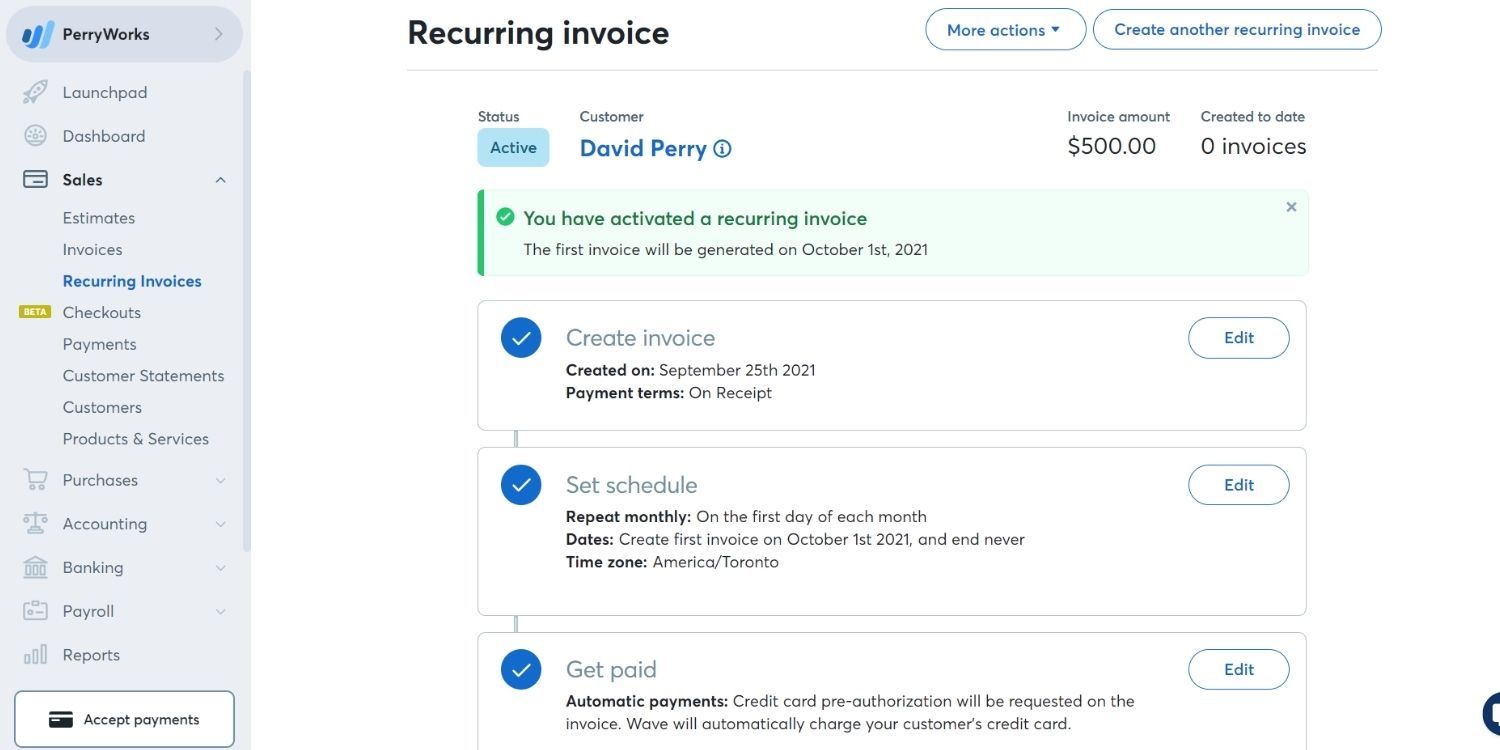The image size is (1500, 750).
Task: Click the info icon beside David Perry
Action: 722,148
